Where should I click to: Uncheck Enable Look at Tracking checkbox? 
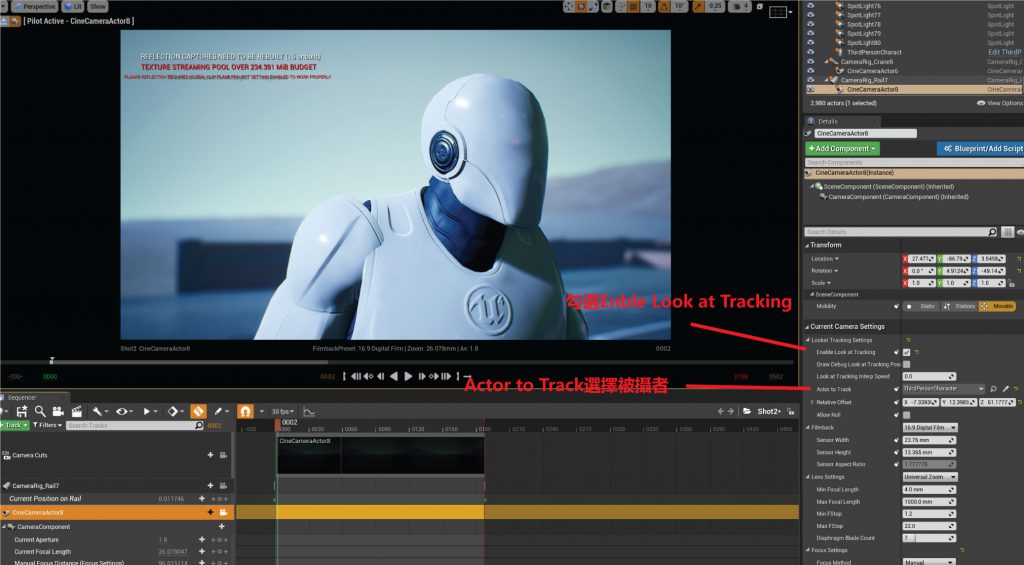pos(906,352)
